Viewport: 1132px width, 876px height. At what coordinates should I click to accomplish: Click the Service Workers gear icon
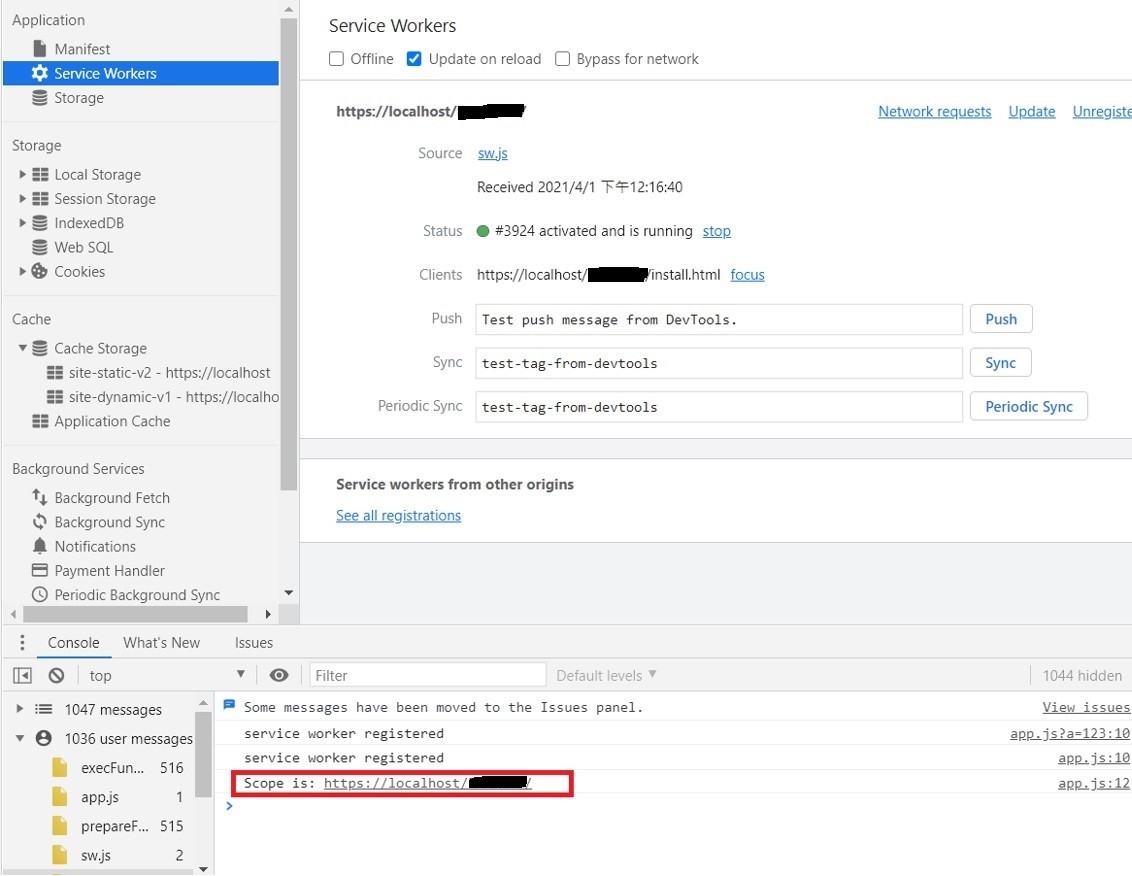[x=40, y=73]
